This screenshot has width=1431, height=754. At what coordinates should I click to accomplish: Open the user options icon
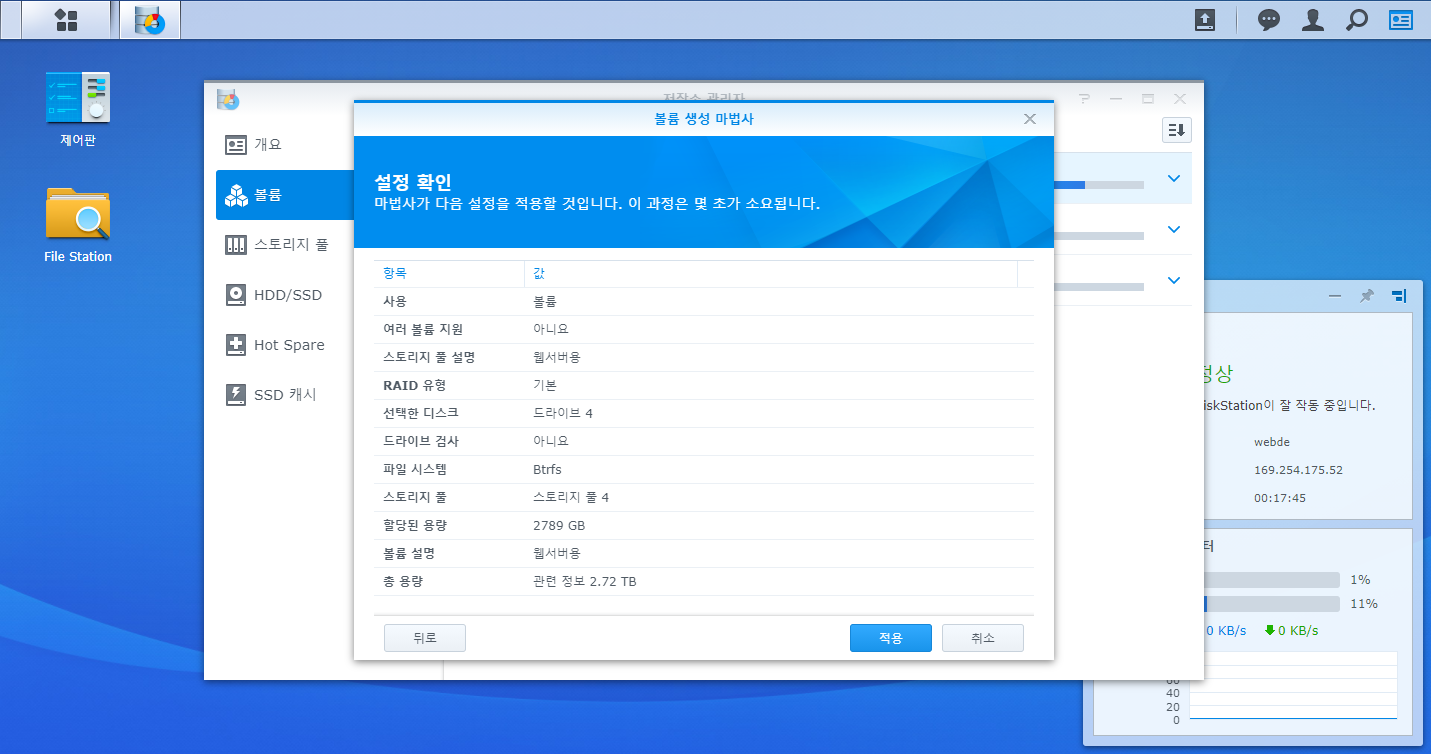pos(1313,19)
